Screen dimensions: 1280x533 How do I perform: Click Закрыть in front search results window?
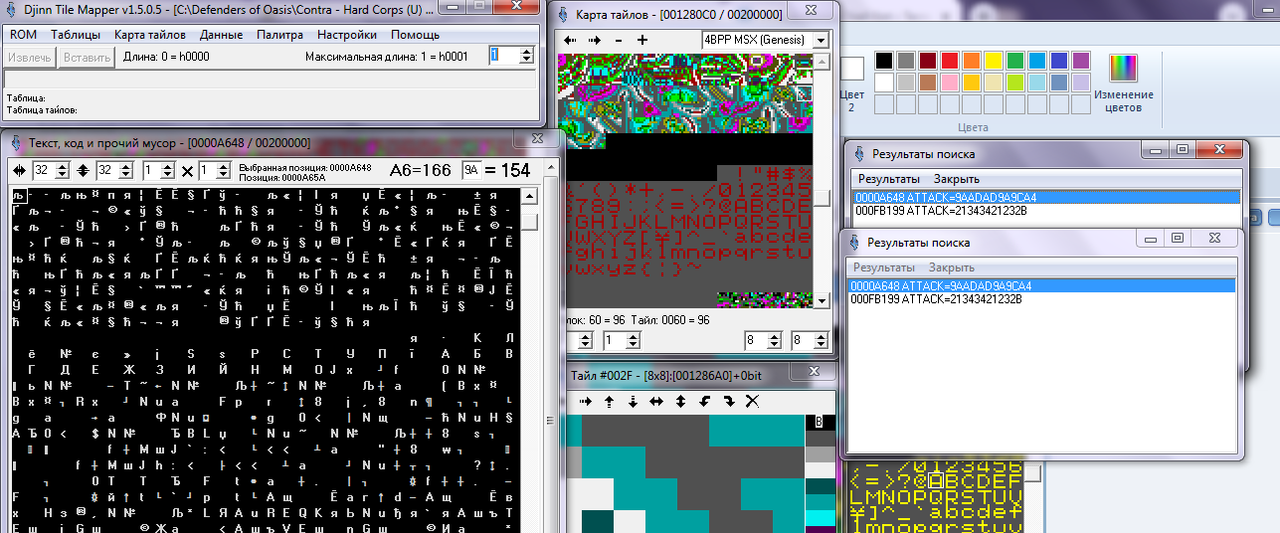coord(949,267)
